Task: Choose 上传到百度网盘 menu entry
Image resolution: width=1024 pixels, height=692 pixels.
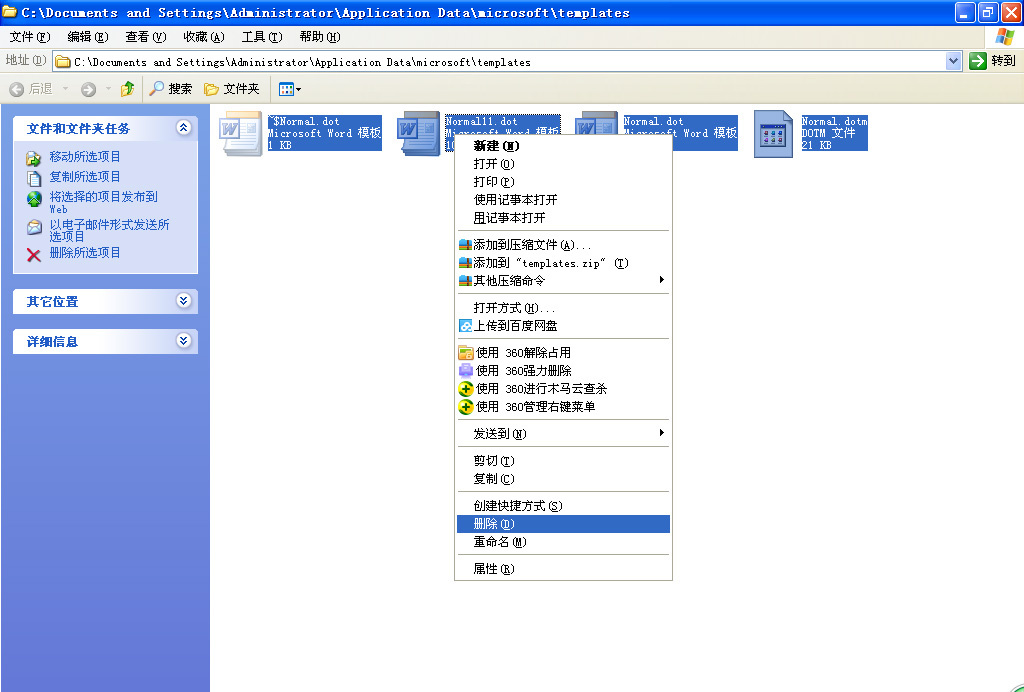Action: pos(563,326)
